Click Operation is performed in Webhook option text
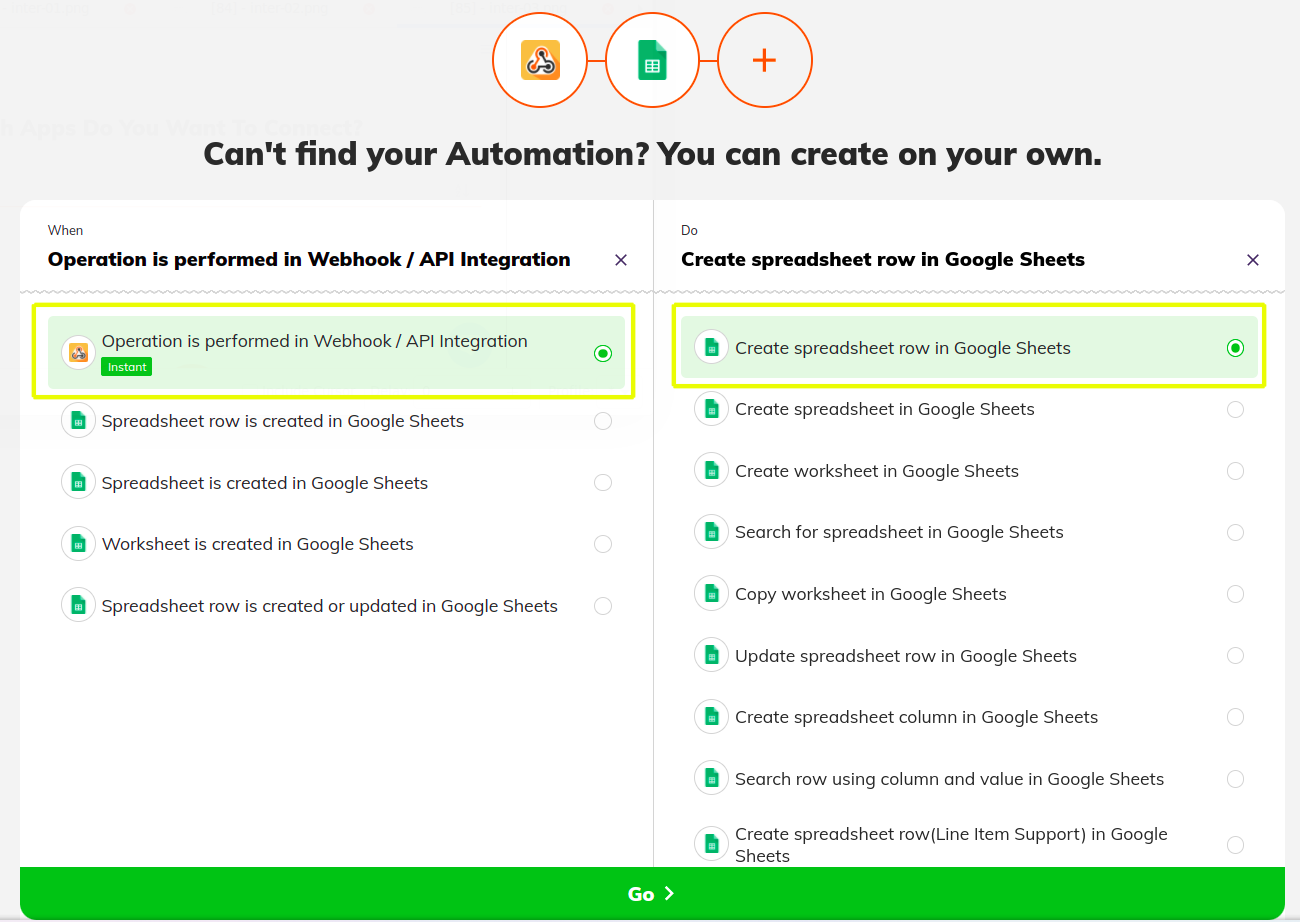The width and height of the screenshot is (1300, 922). click(315, 341)
